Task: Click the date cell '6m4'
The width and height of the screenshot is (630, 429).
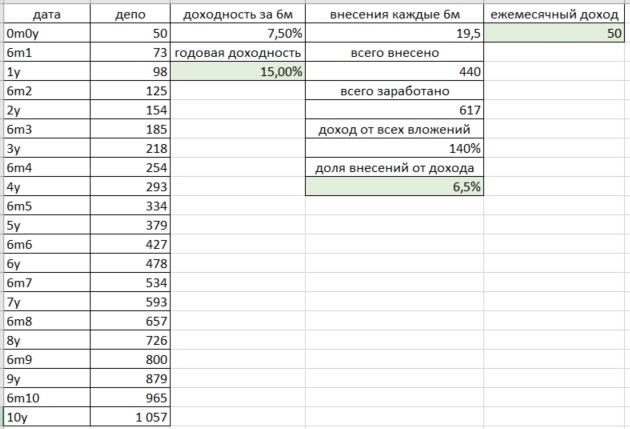Action: pos(47,168)
